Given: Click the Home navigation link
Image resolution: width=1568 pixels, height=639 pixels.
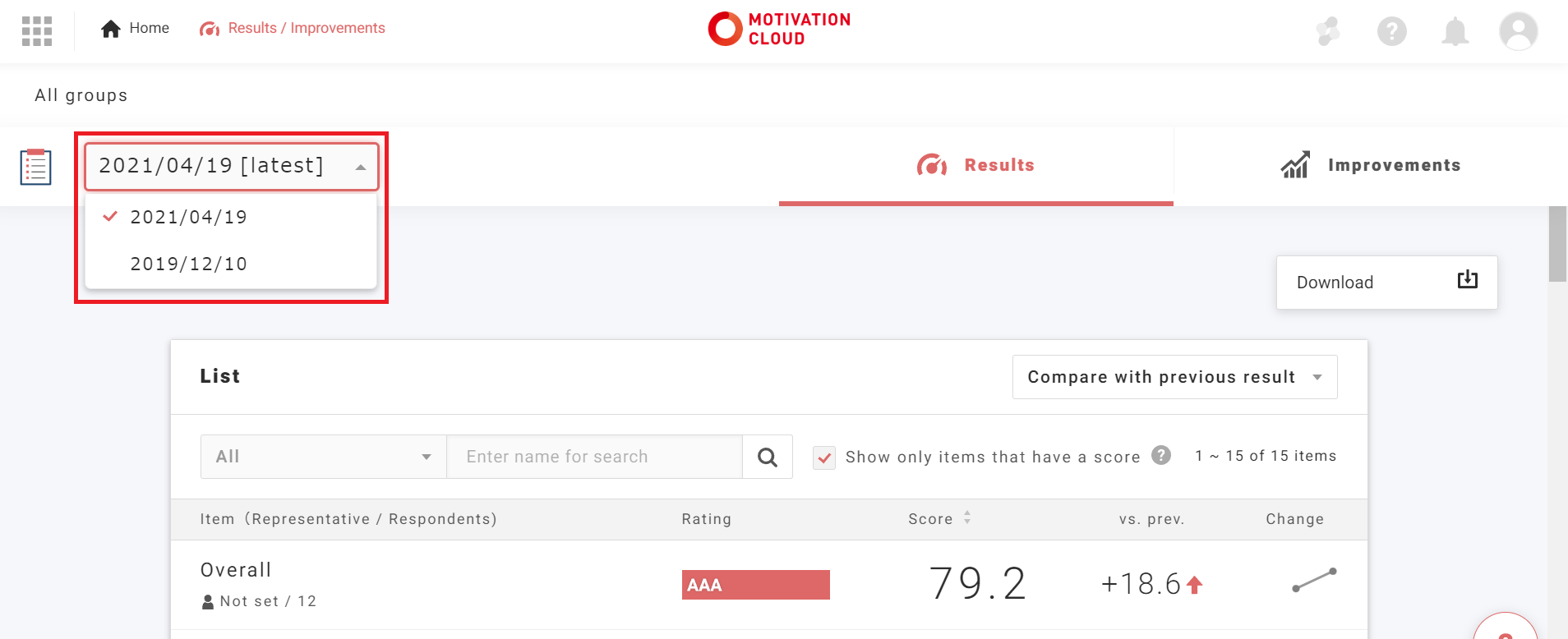Looking at the screenshot, I should 136,29.
